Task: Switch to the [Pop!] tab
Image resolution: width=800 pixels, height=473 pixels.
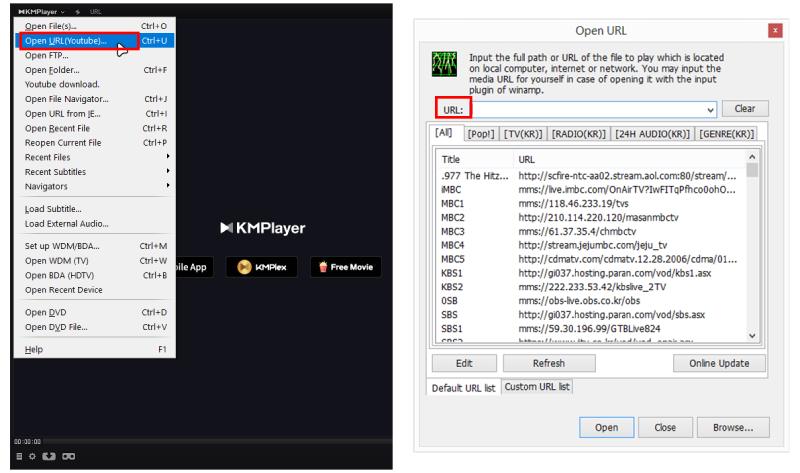Action: click(x=481, y=134)
